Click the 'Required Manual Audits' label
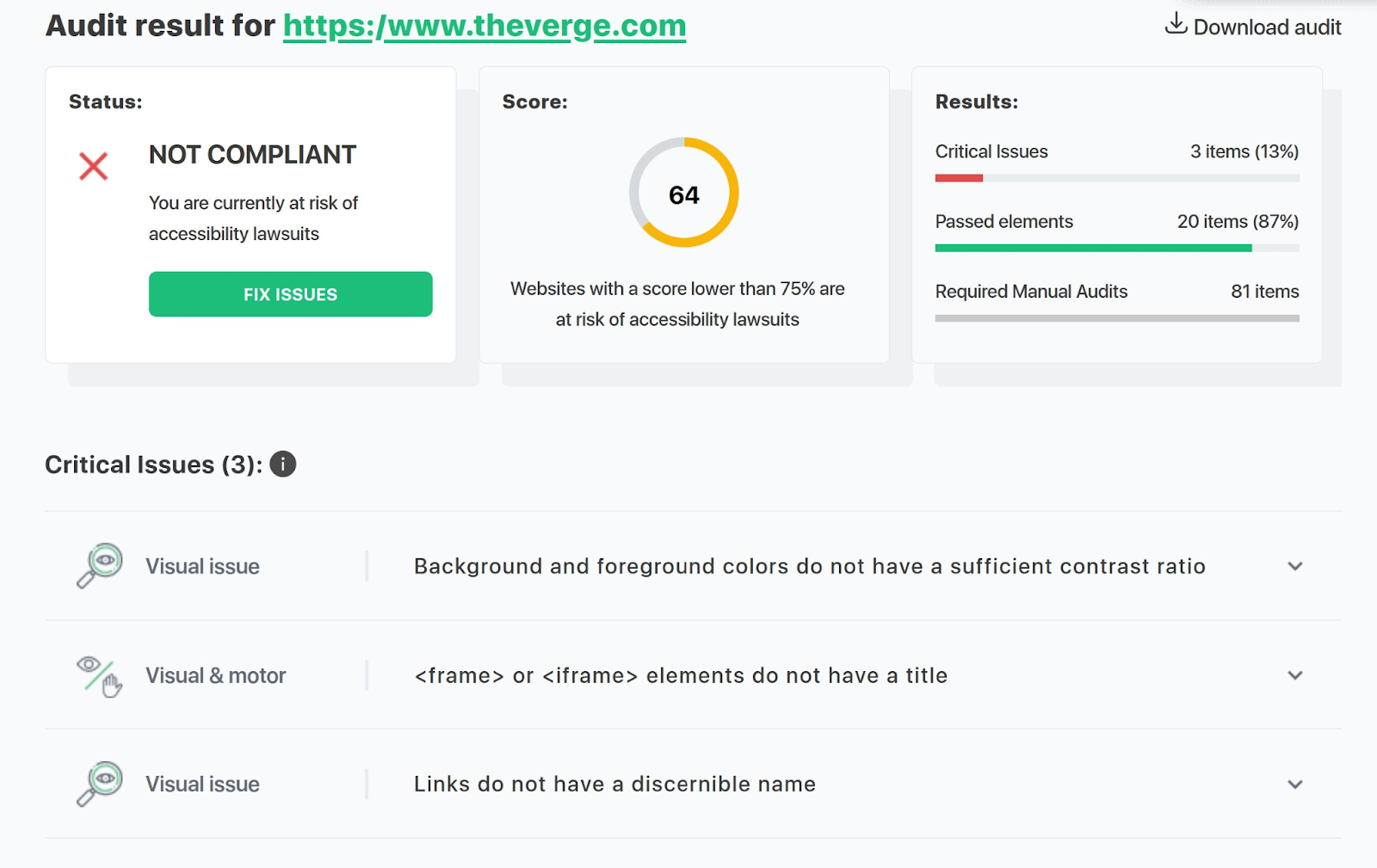 (1031, 292)
